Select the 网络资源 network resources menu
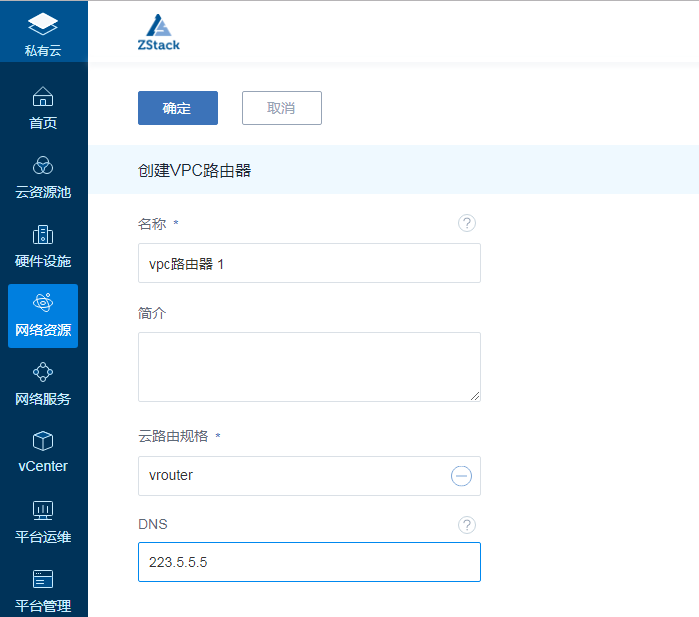 [x=43, y=316]
